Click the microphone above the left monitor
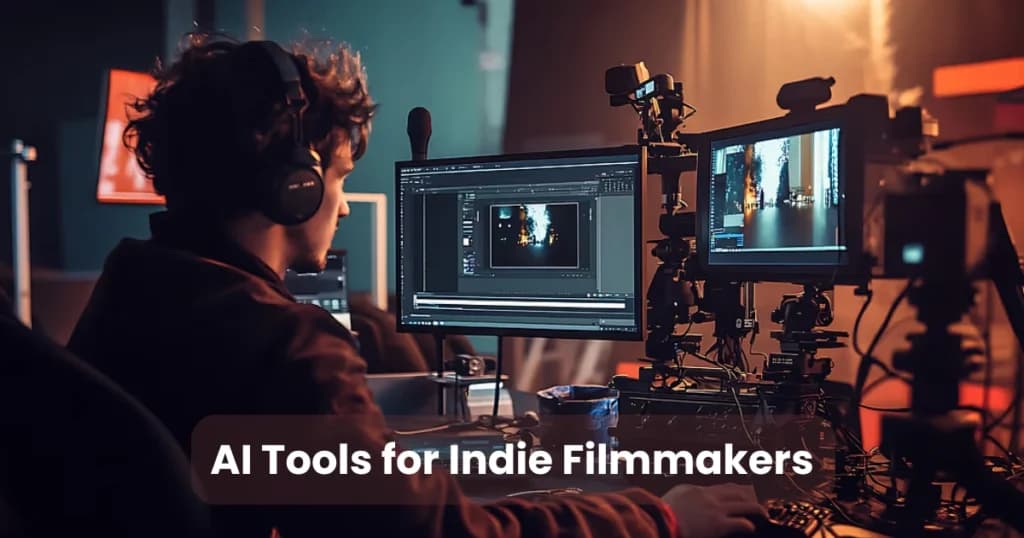Image resolution: width=1024 pixels, height=538 pixels. tap(419, 131)
